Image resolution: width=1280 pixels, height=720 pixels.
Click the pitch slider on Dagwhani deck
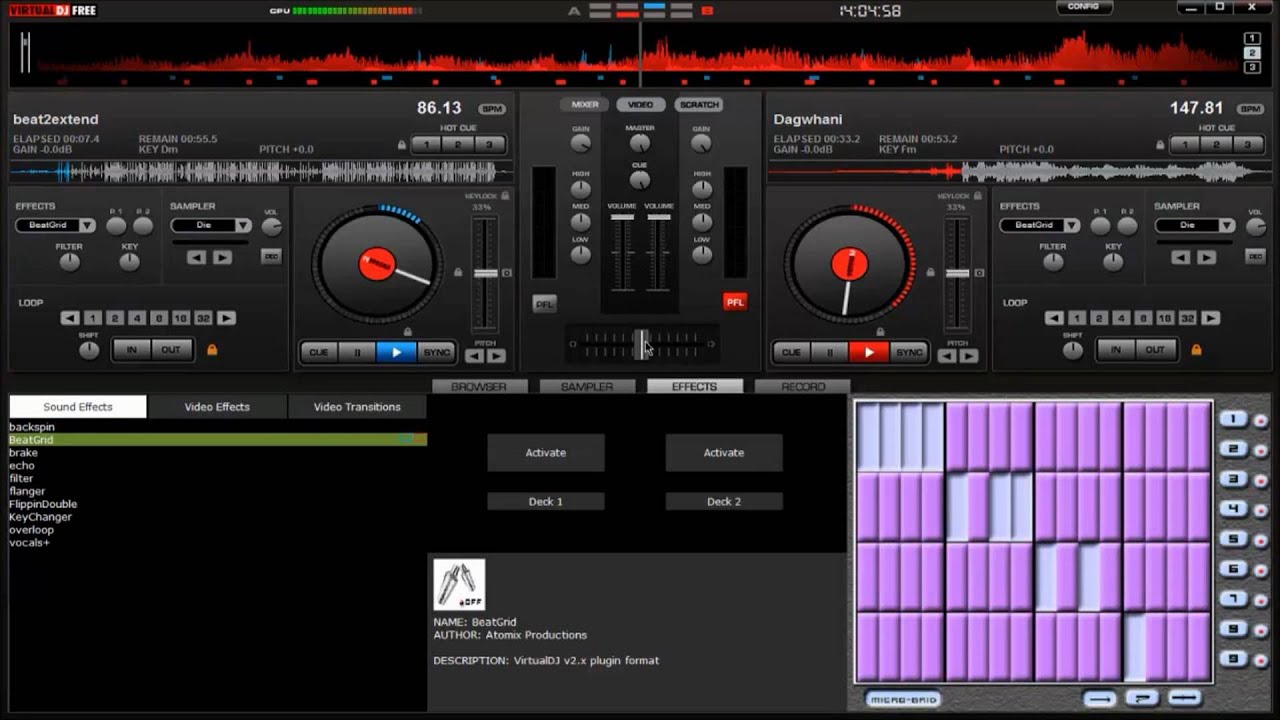click(958, 273)
